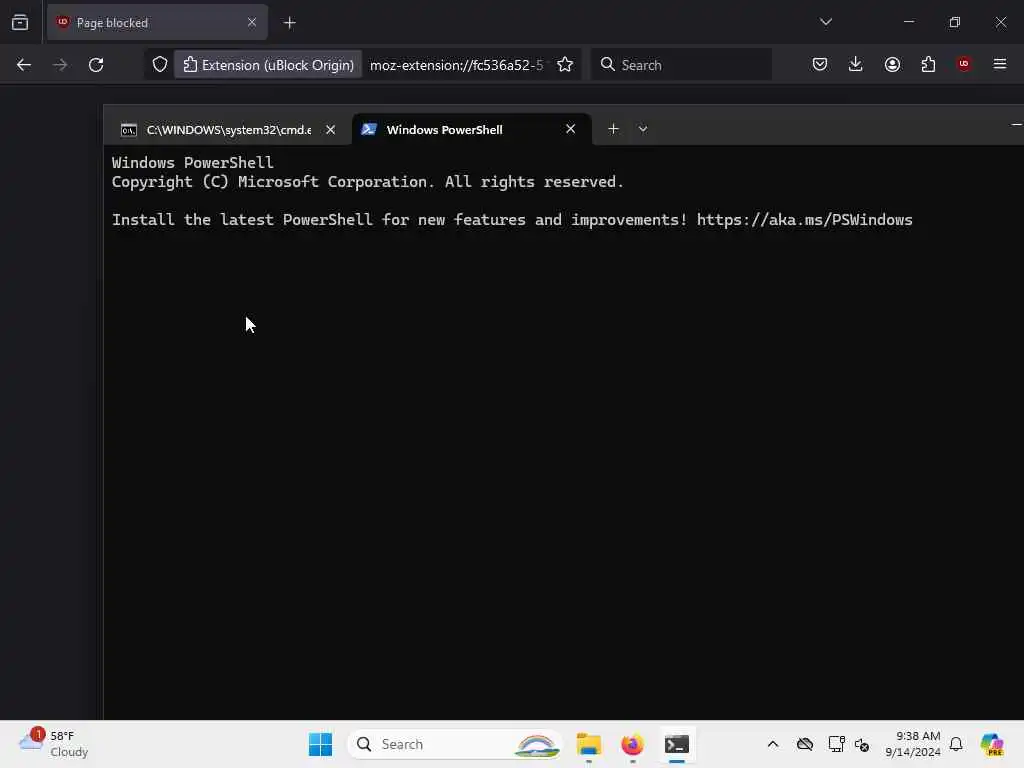Close the cmd.exe terminal tab

(330, 129)
